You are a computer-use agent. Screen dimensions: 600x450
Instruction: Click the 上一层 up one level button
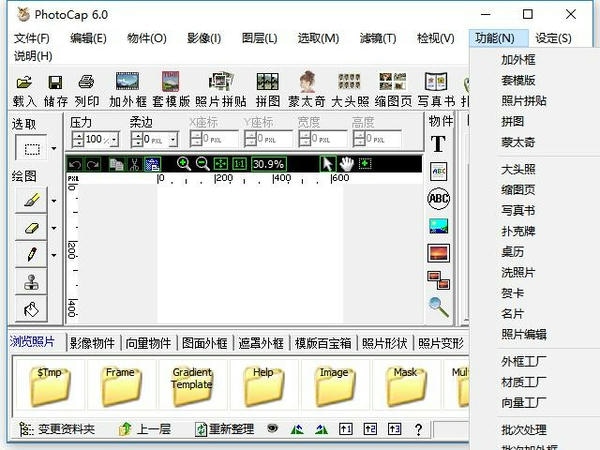[145, 429]
